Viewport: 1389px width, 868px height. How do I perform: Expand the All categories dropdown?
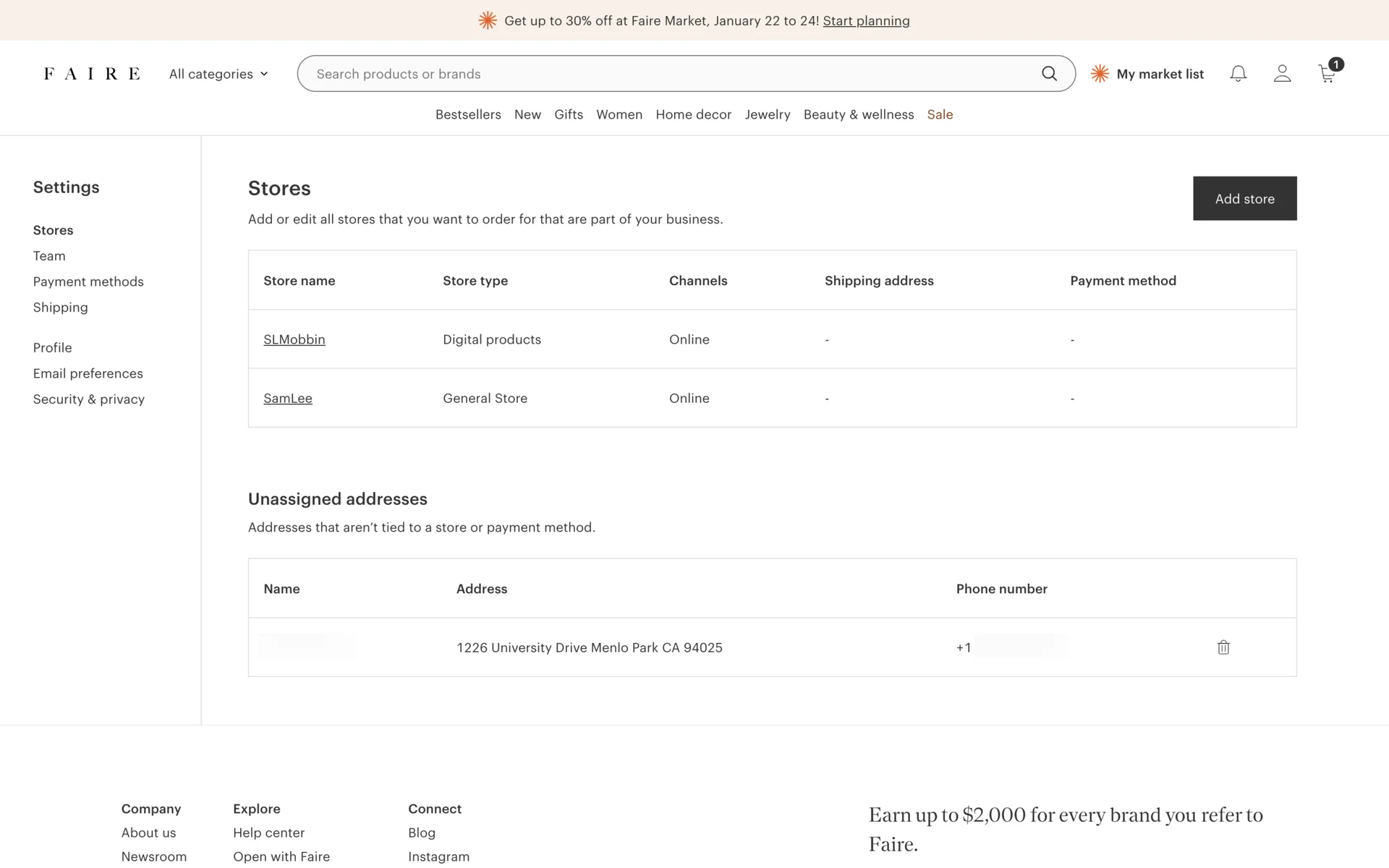tap(218, 74)
